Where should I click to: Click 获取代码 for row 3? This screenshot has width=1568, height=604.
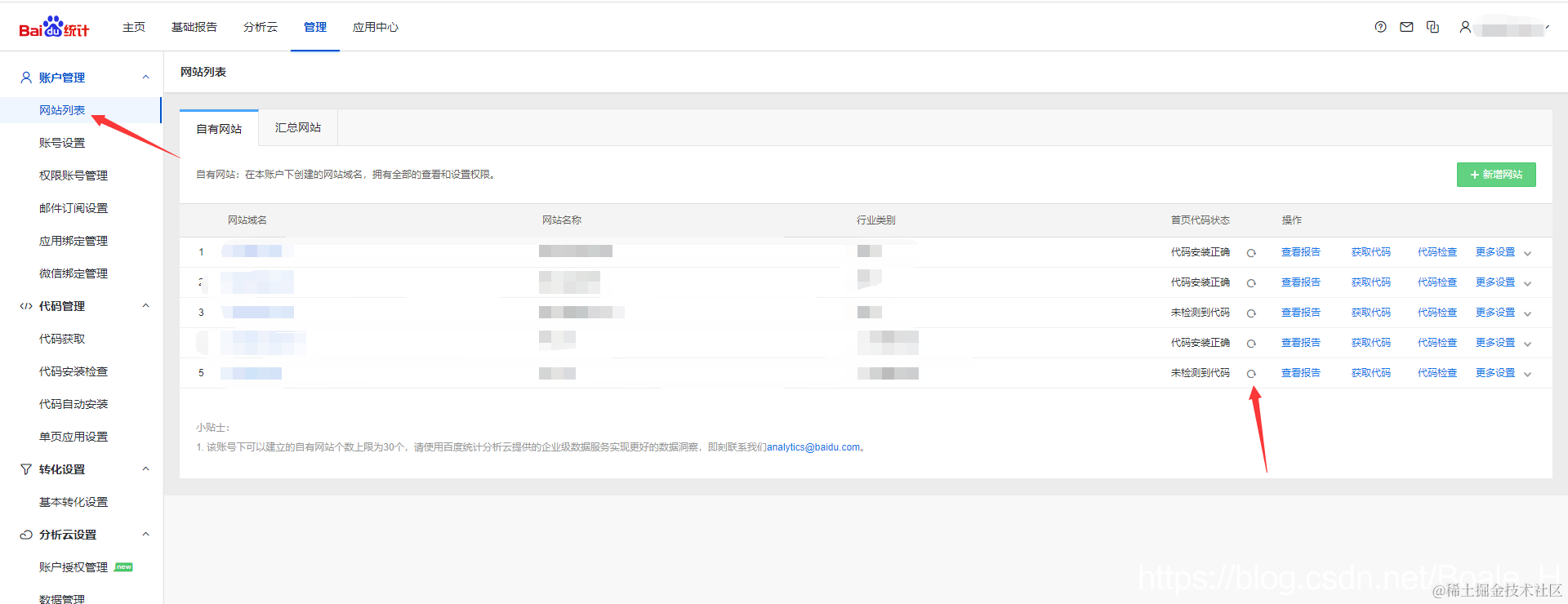(x=1371, y=313)
